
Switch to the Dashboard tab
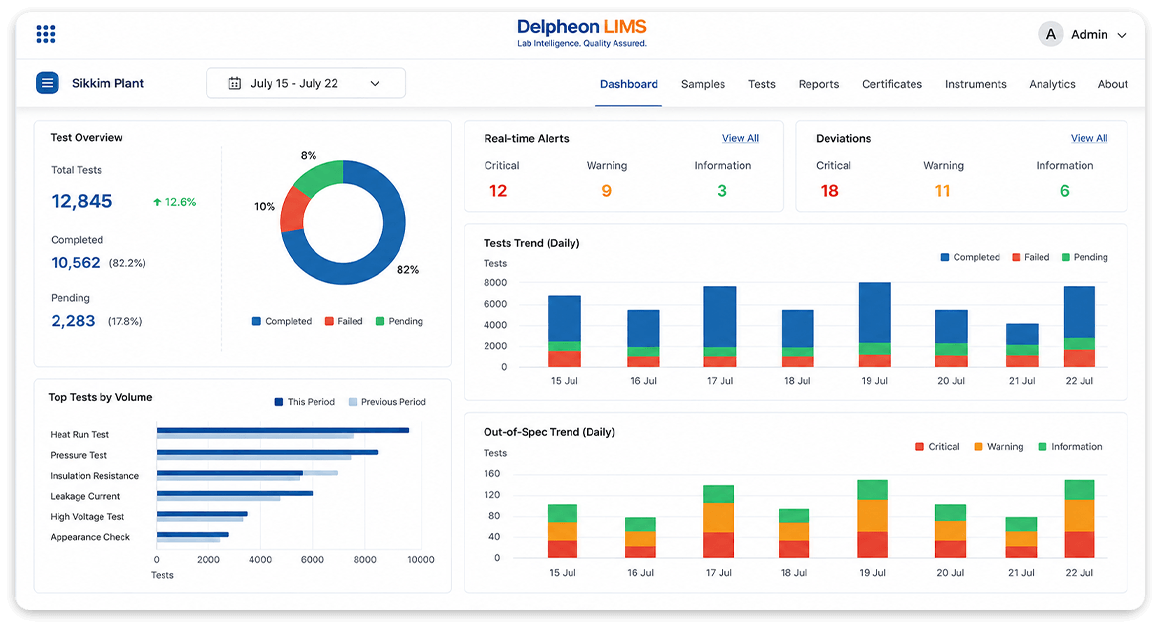tap(628, 84)
